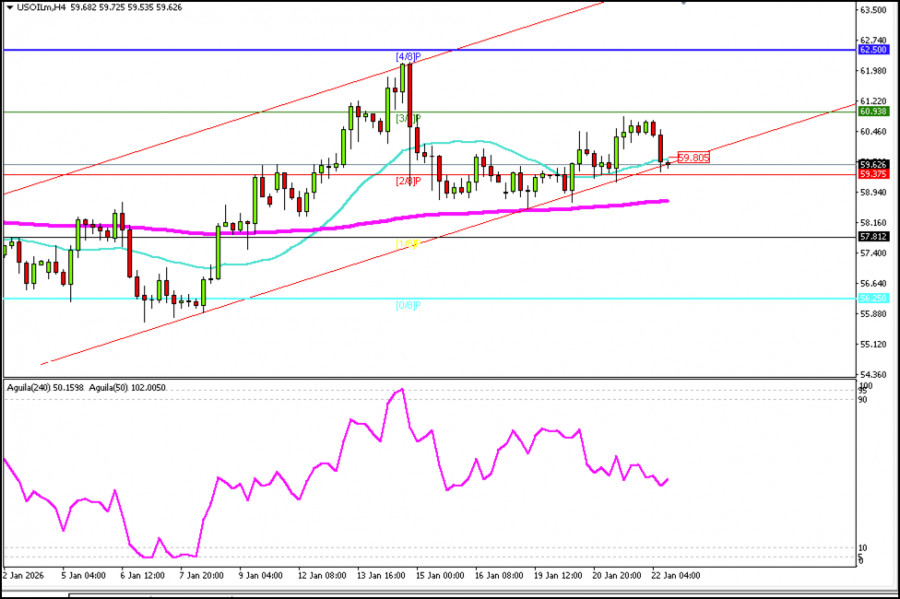900x599 pixels.
Task: Click the 63.500 price scale value
Action: [873, 10]
